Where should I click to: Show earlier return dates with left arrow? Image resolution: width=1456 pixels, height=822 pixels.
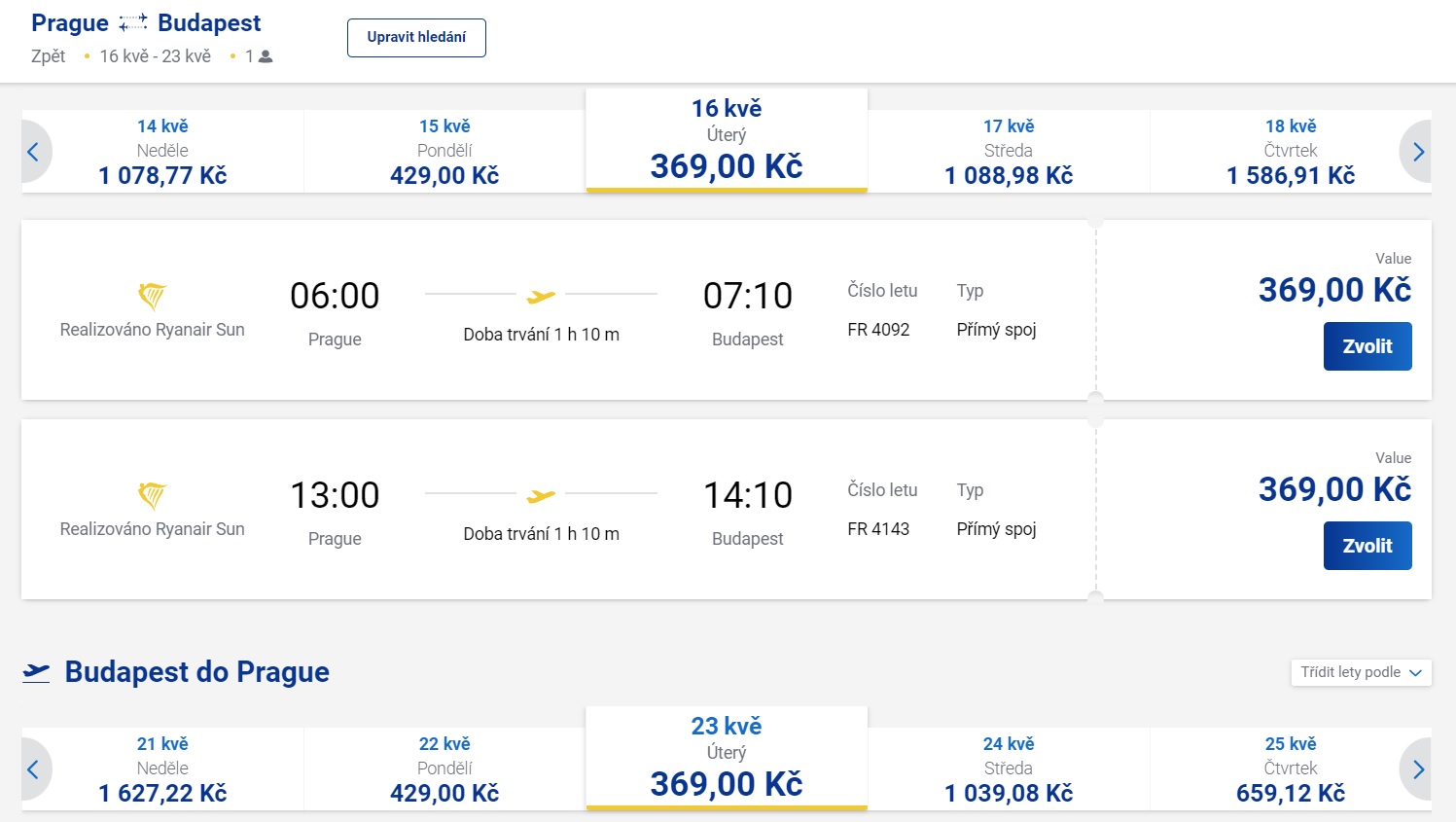34,769
